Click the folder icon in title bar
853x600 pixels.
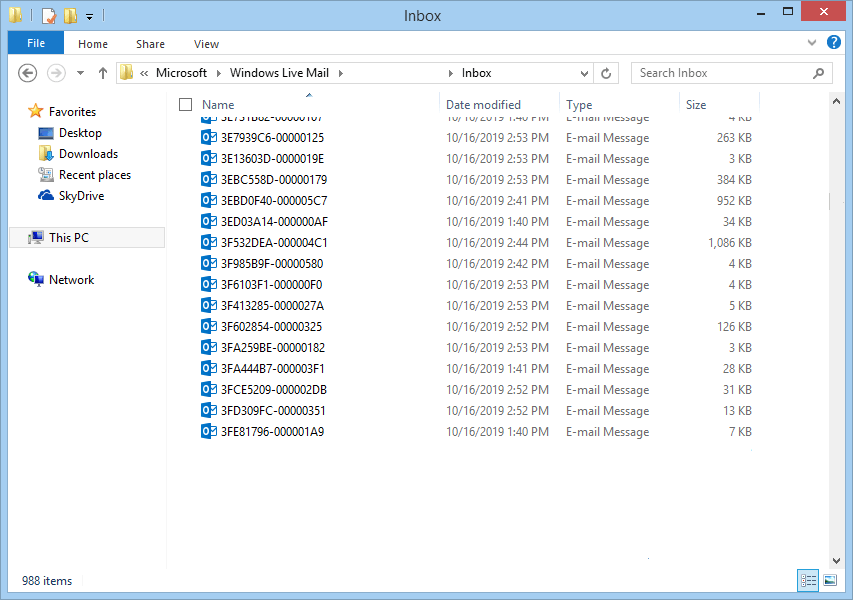coord(15,15)
